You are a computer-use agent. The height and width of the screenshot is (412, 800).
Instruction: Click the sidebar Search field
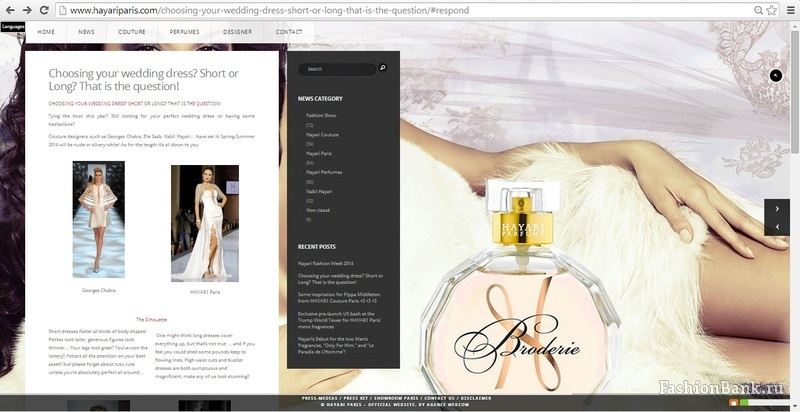(337, 69)
